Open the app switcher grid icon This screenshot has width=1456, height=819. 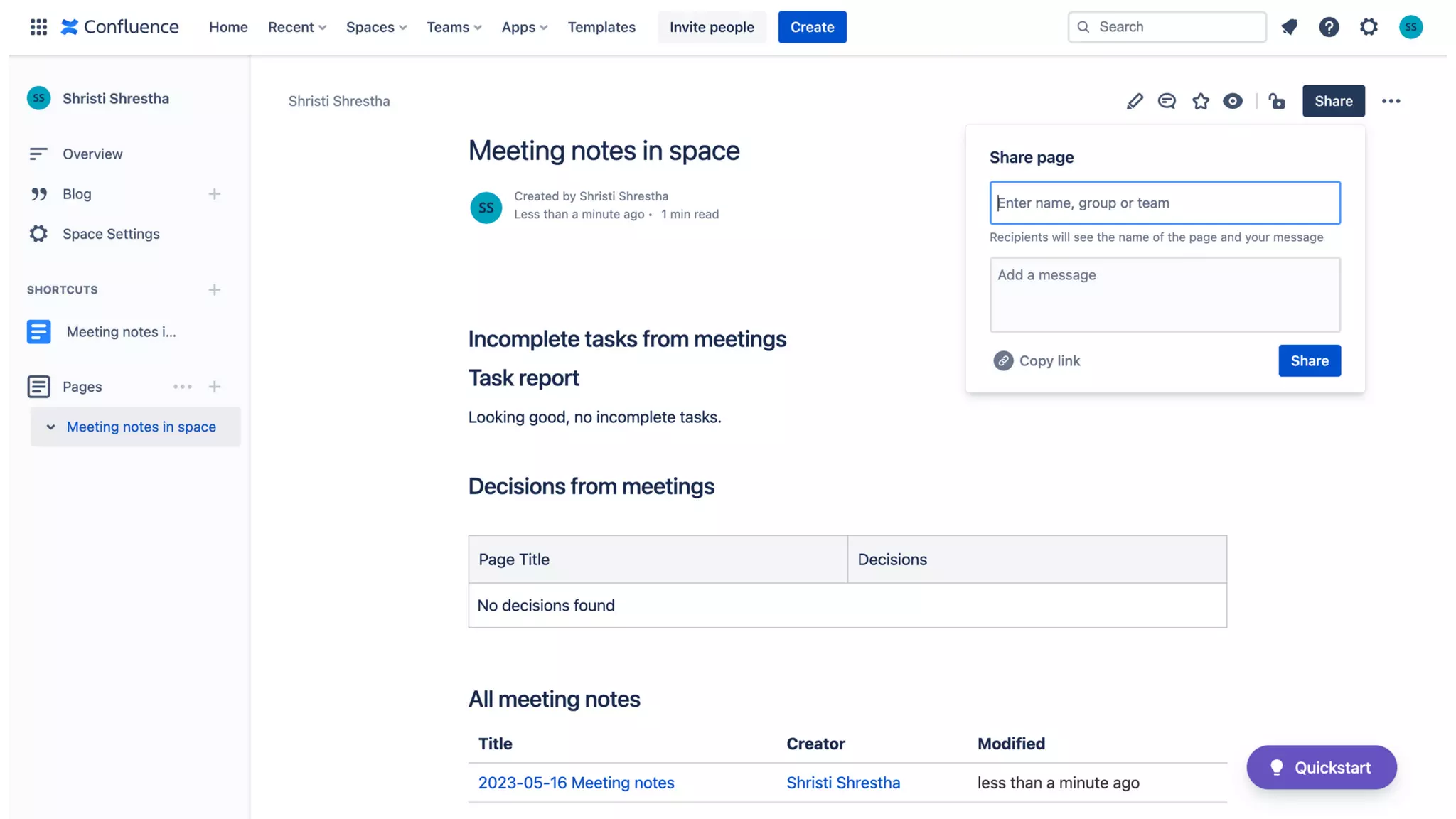tap(38, 27)
